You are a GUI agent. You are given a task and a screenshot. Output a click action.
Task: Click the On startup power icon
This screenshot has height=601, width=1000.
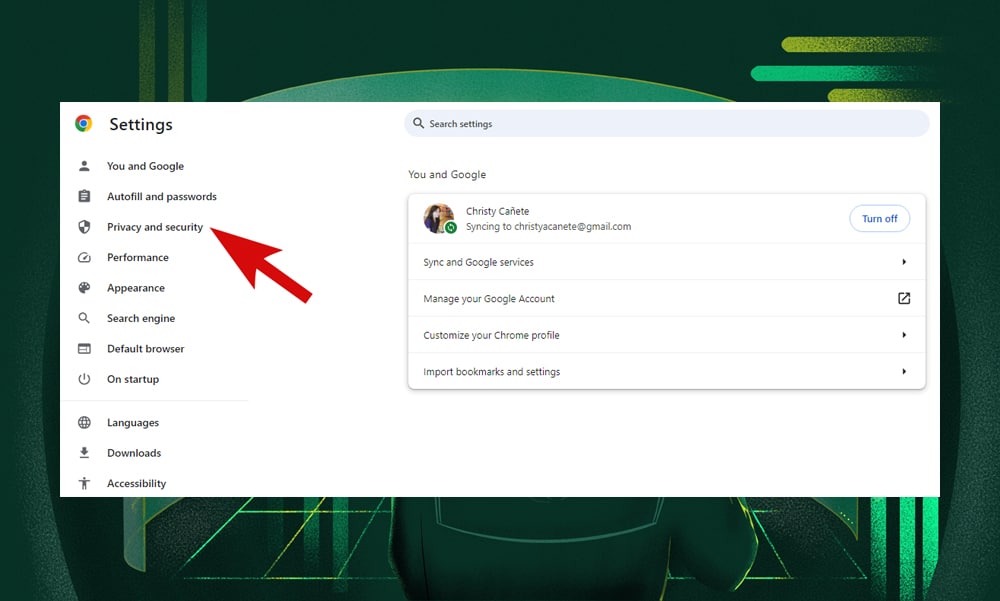click(85, 379)
